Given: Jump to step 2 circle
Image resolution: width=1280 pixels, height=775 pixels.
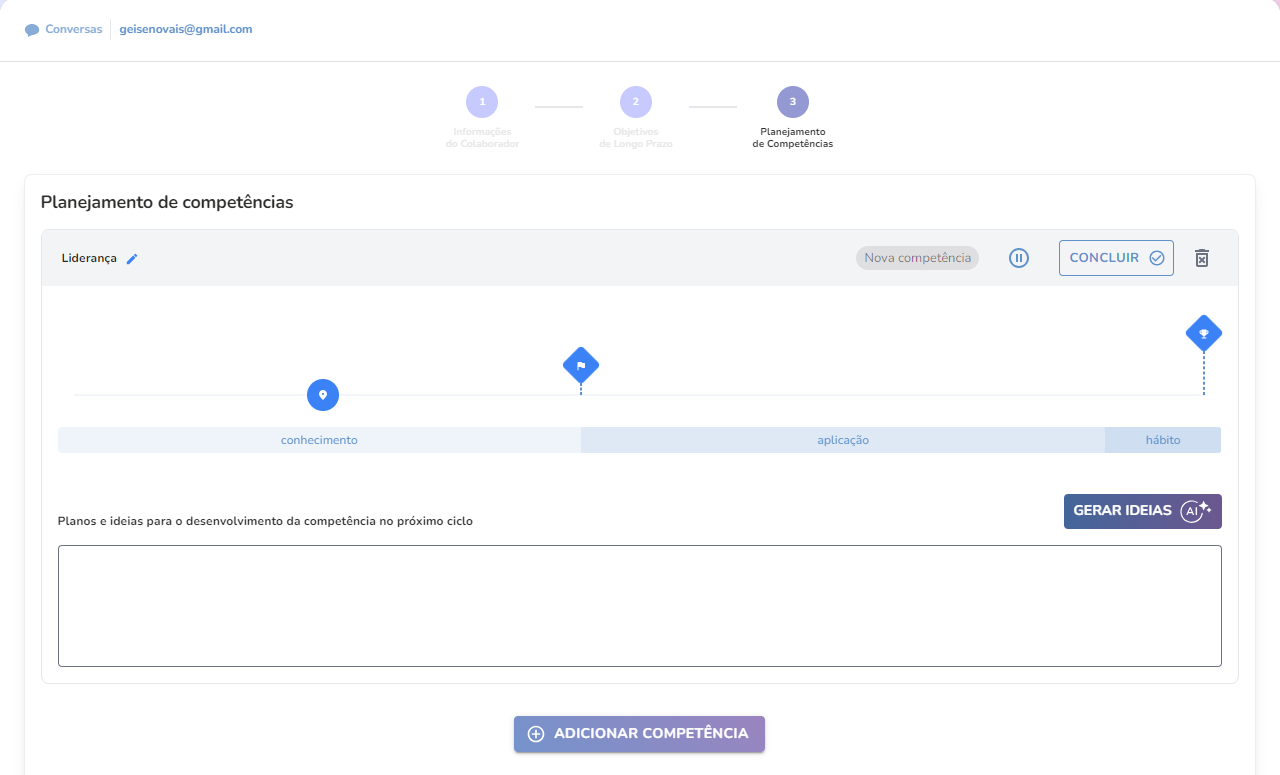Looking at the screenshot, I should pos(636,102).
